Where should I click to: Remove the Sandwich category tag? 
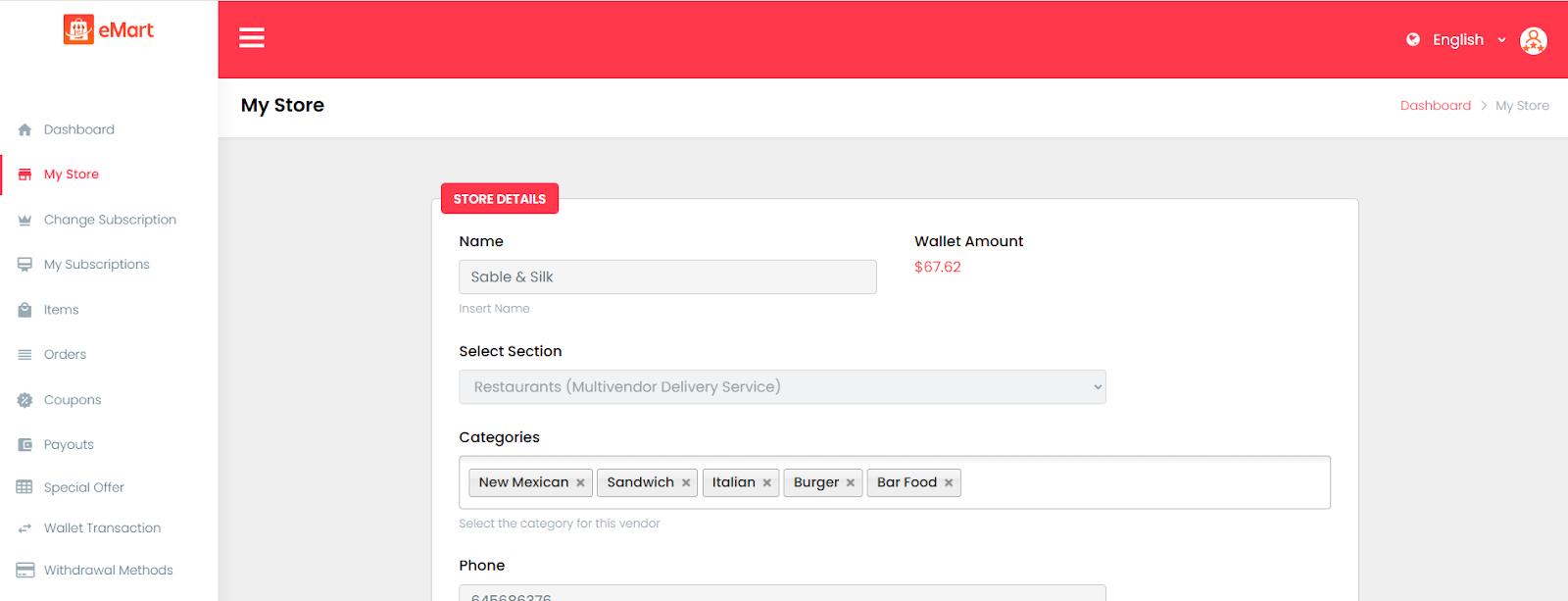(686, 482)
